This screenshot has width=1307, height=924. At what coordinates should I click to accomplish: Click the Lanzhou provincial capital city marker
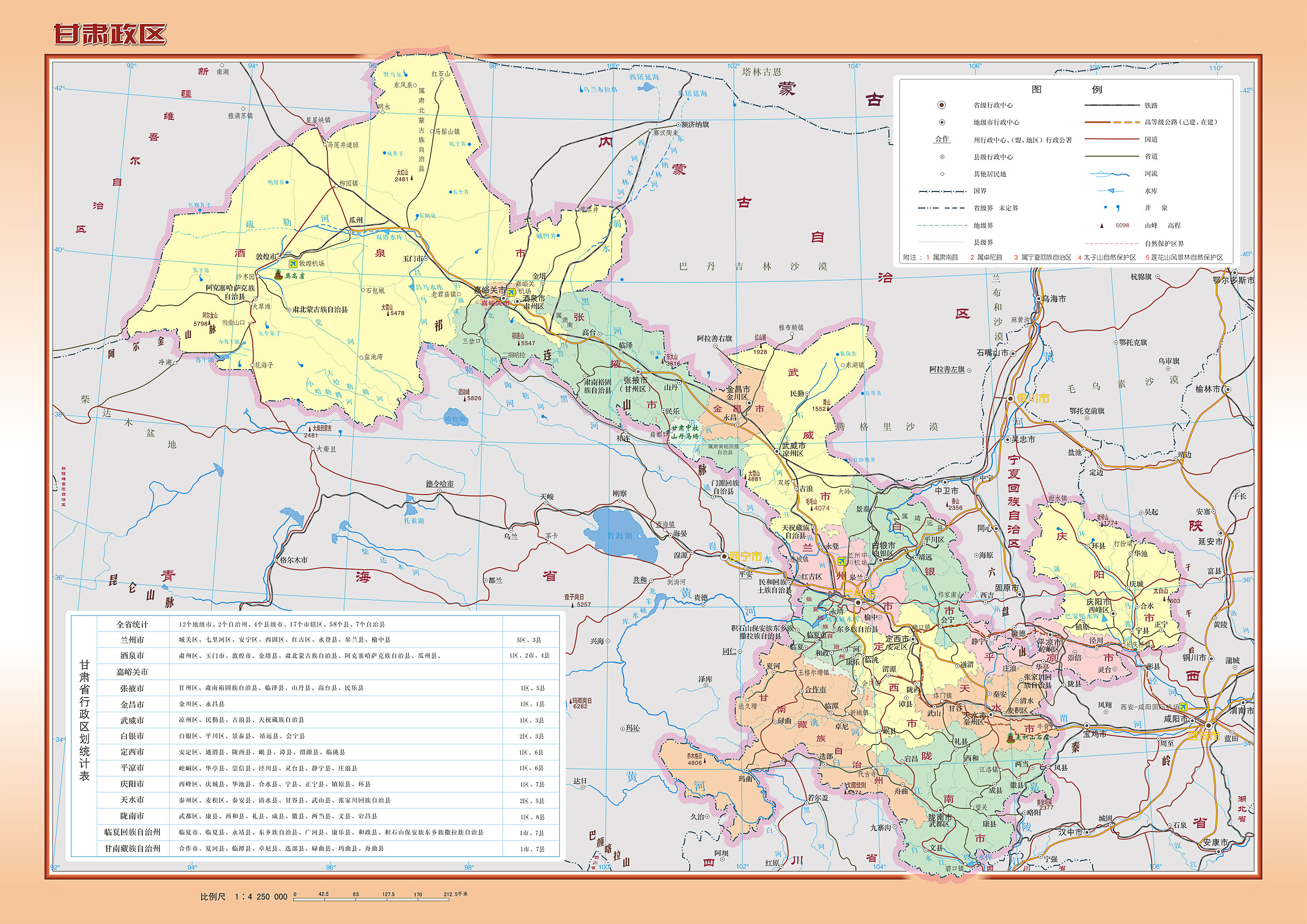(858, 602)
